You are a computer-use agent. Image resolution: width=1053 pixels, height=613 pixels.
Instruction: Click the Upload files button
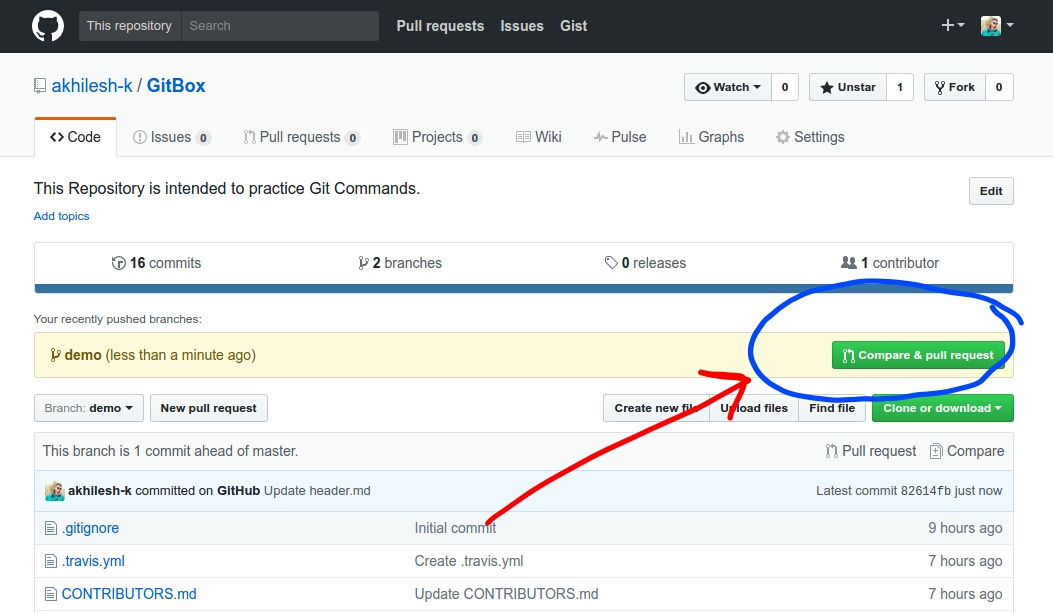pos(754,408)
